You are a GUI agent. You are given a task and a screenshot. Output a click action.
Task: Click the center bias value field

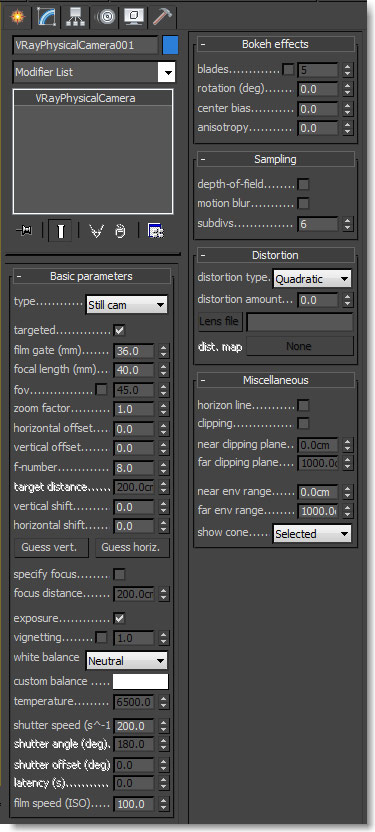tap(318, 109)
